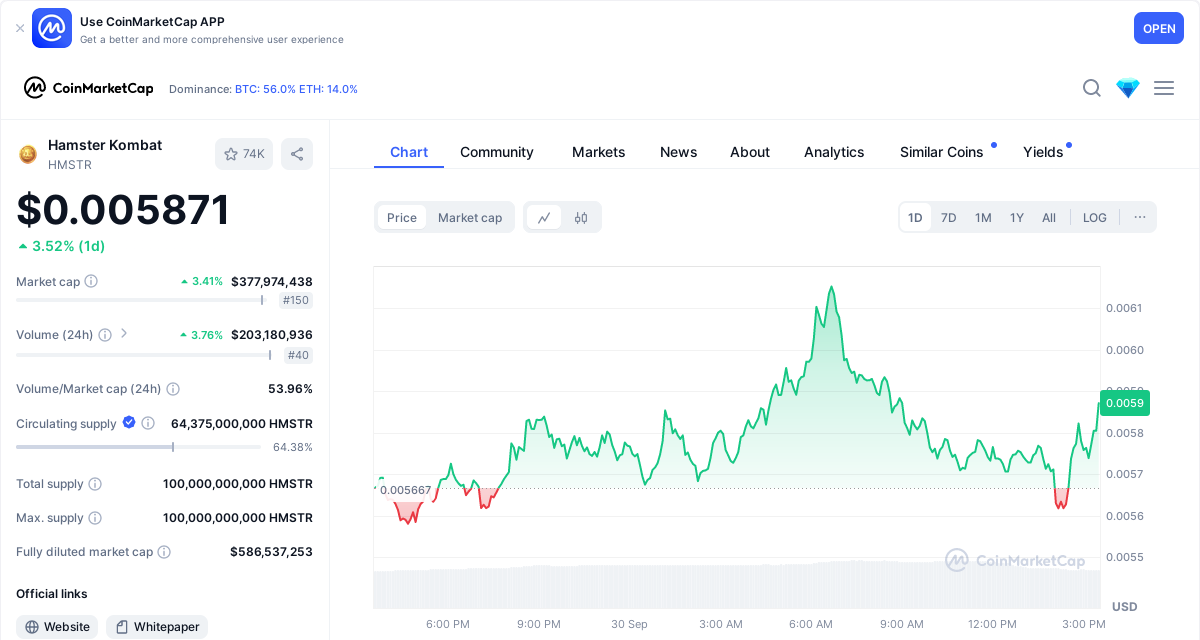Image resolution: width=1200 pixels, height=640 pixels.
Task: Click the price chart peak near 6:00 AM
Action: 831,287
